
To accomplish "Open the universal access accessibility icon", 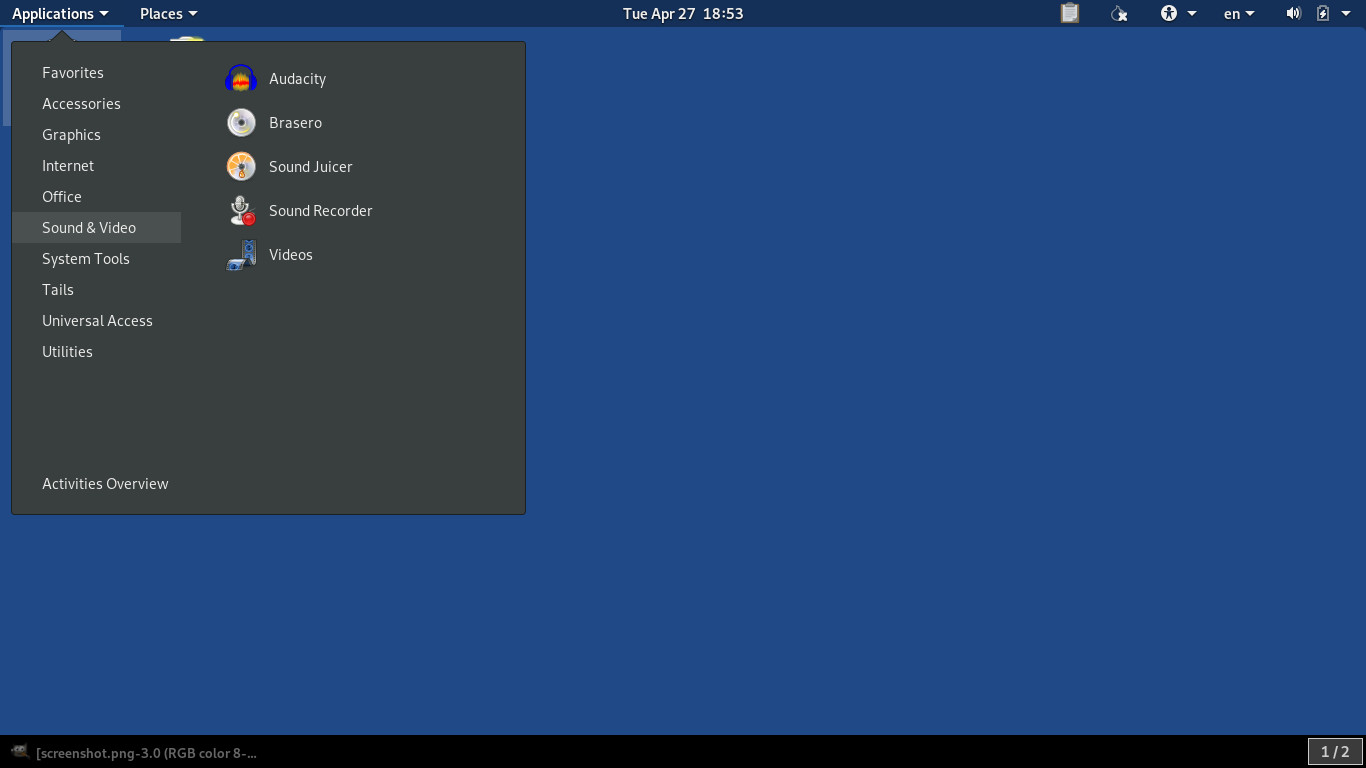I will tap(1169, 13).
